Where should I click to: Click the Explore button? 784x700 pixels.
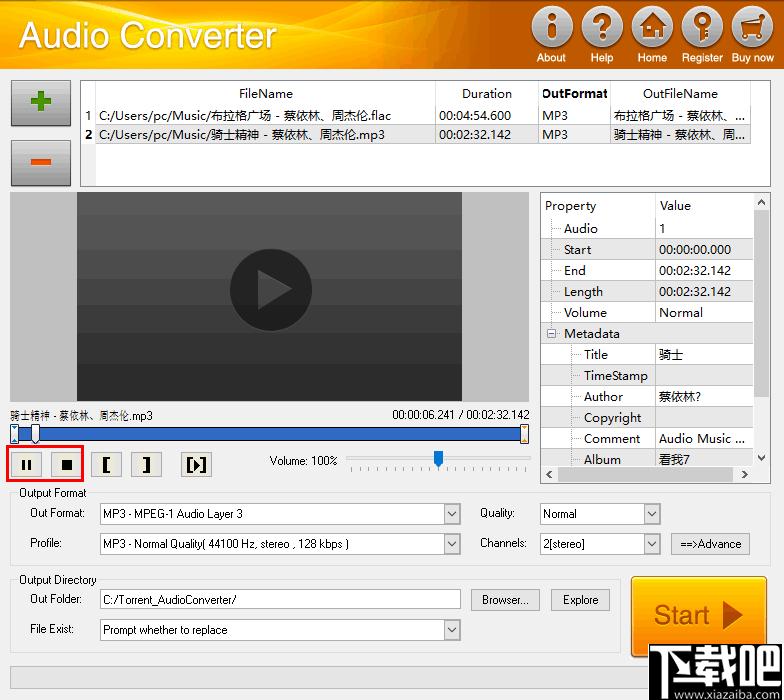tap(580, 600)
